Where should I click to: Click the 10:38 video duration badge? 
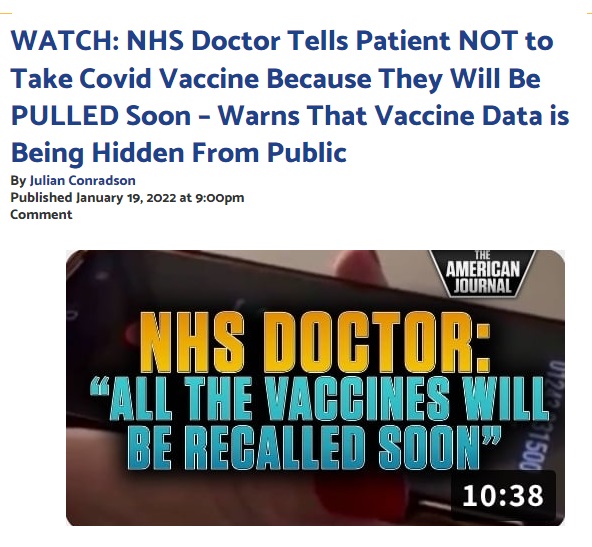click(503, 495)
